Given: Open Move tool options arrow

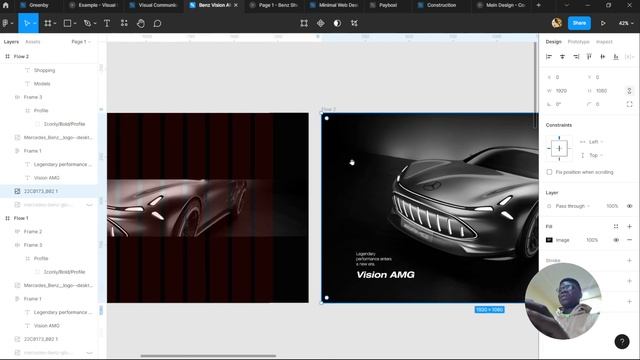Looking at the screenshot, I should (x=35, y=24).
